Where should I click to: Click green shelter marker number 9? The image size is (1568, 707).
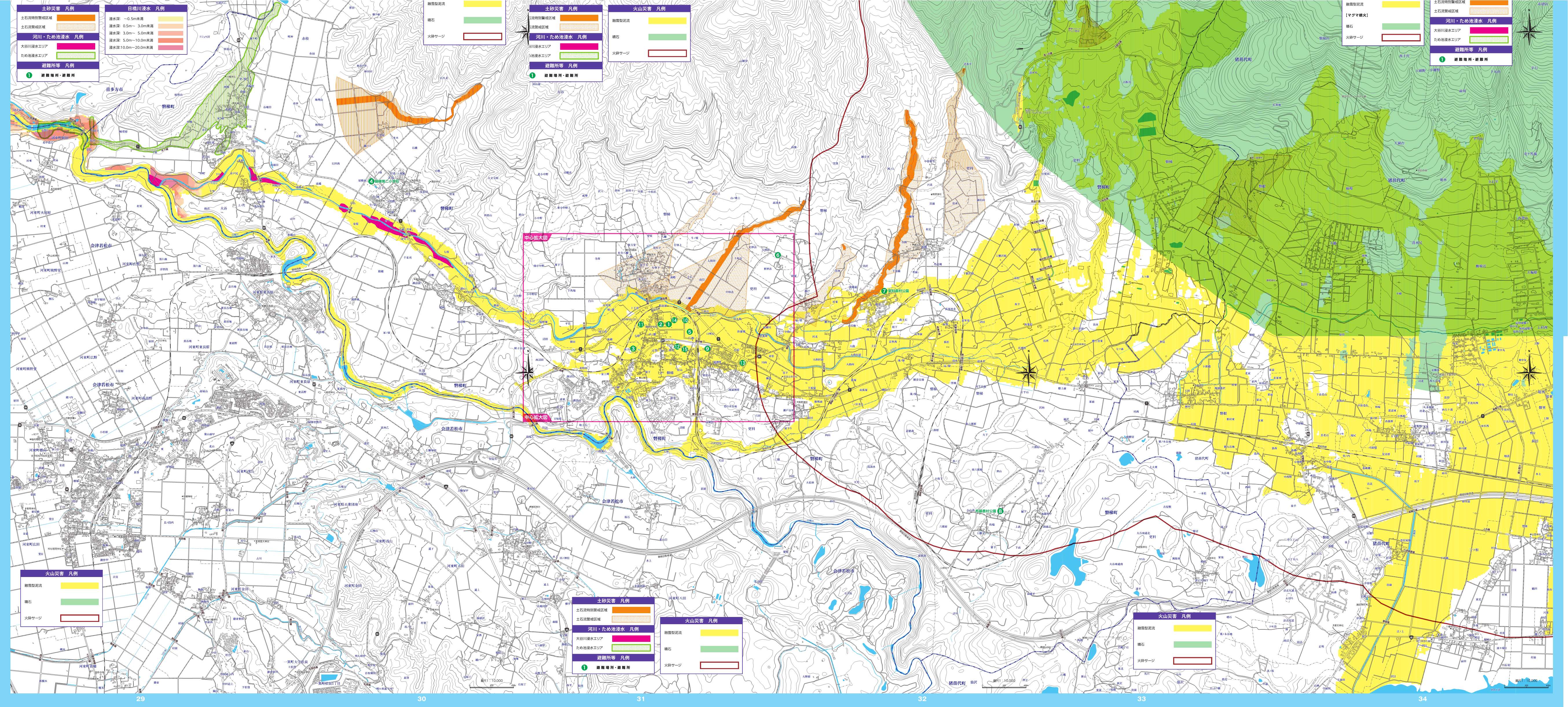[x=707, y=349]
